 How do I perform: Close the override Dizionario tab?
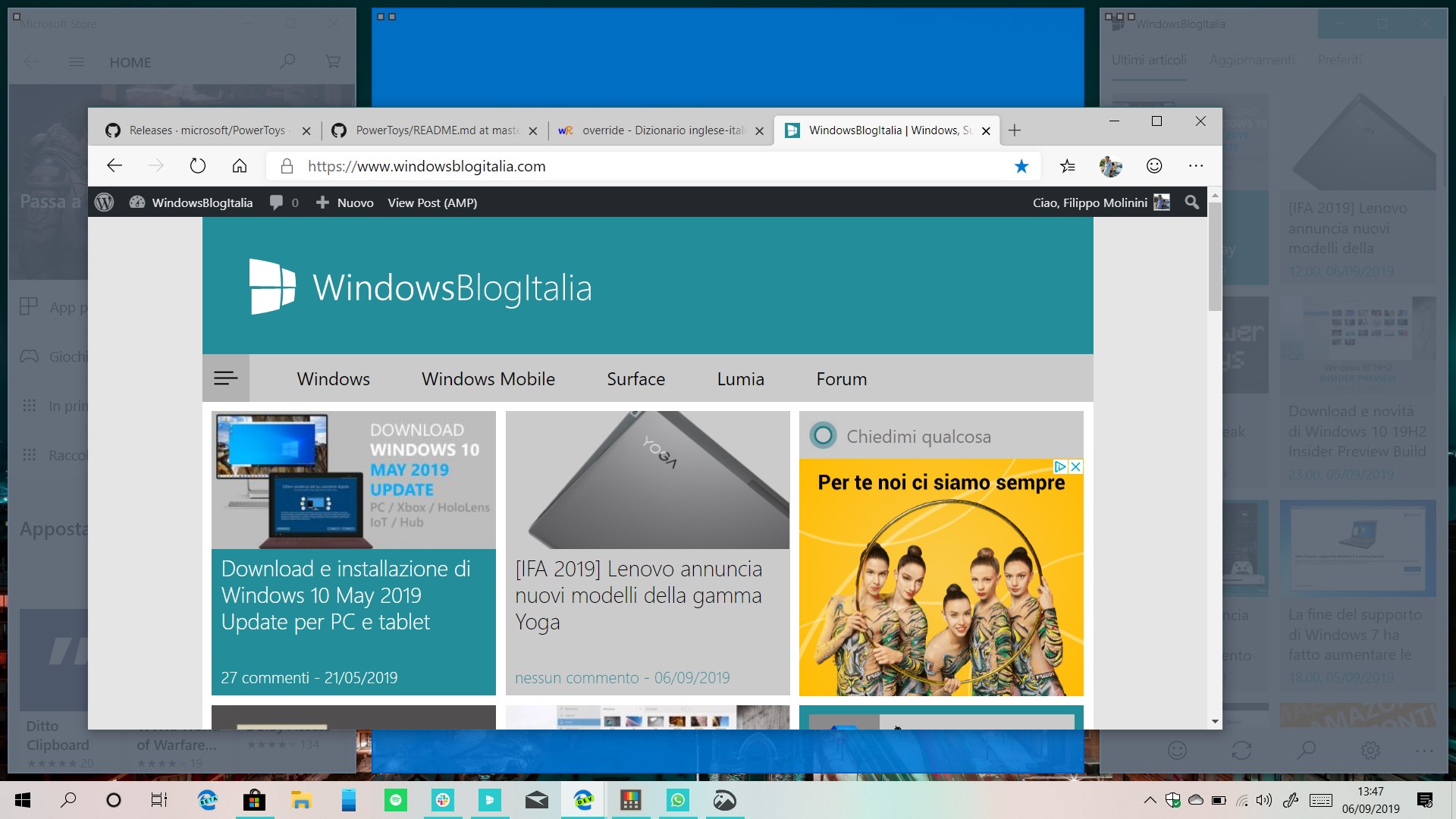[x=759, y=130]
